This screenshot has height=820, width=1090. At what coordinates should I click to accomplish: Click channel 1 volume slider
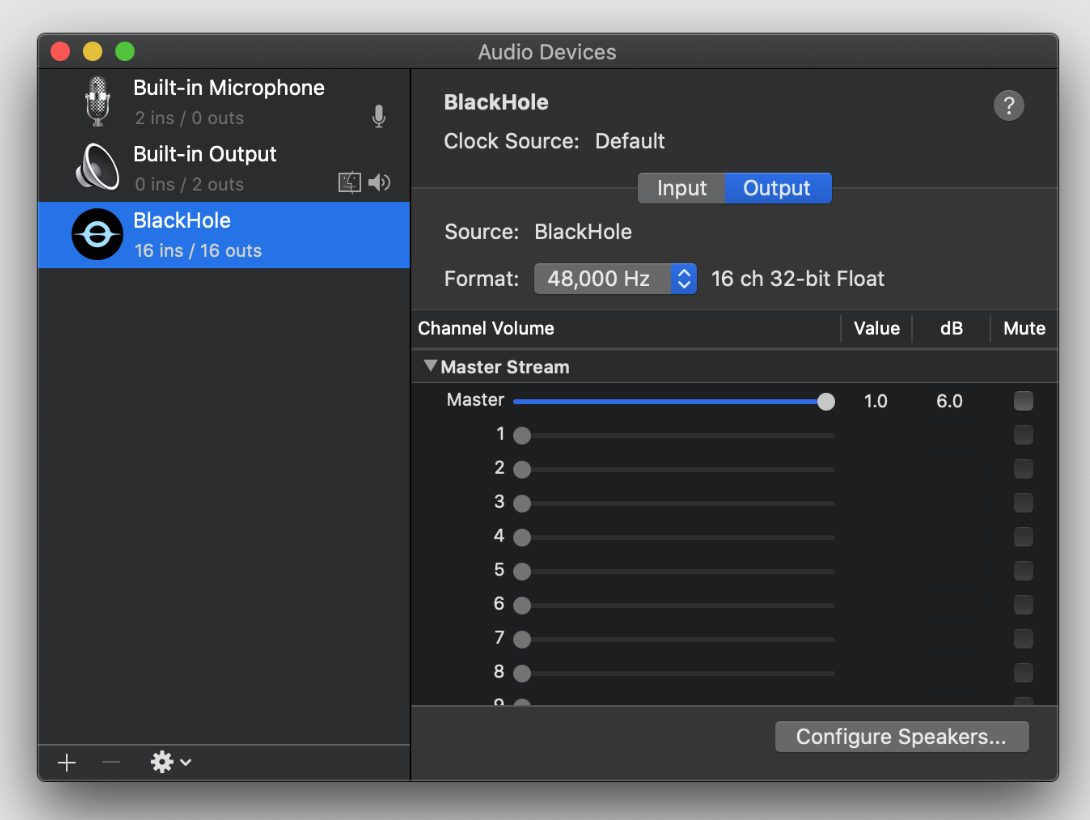pyautogui.click(x=674, y=436)
